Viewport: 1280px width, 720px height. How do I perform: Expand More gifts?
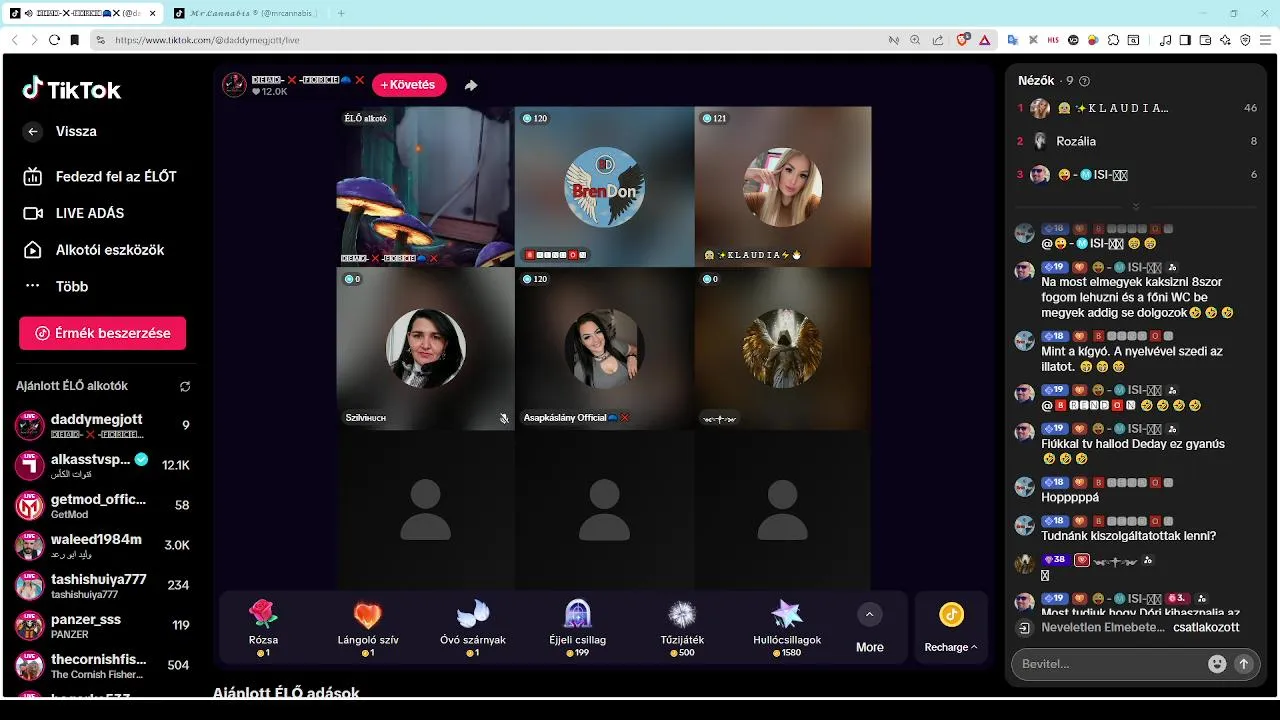point(870,628)
